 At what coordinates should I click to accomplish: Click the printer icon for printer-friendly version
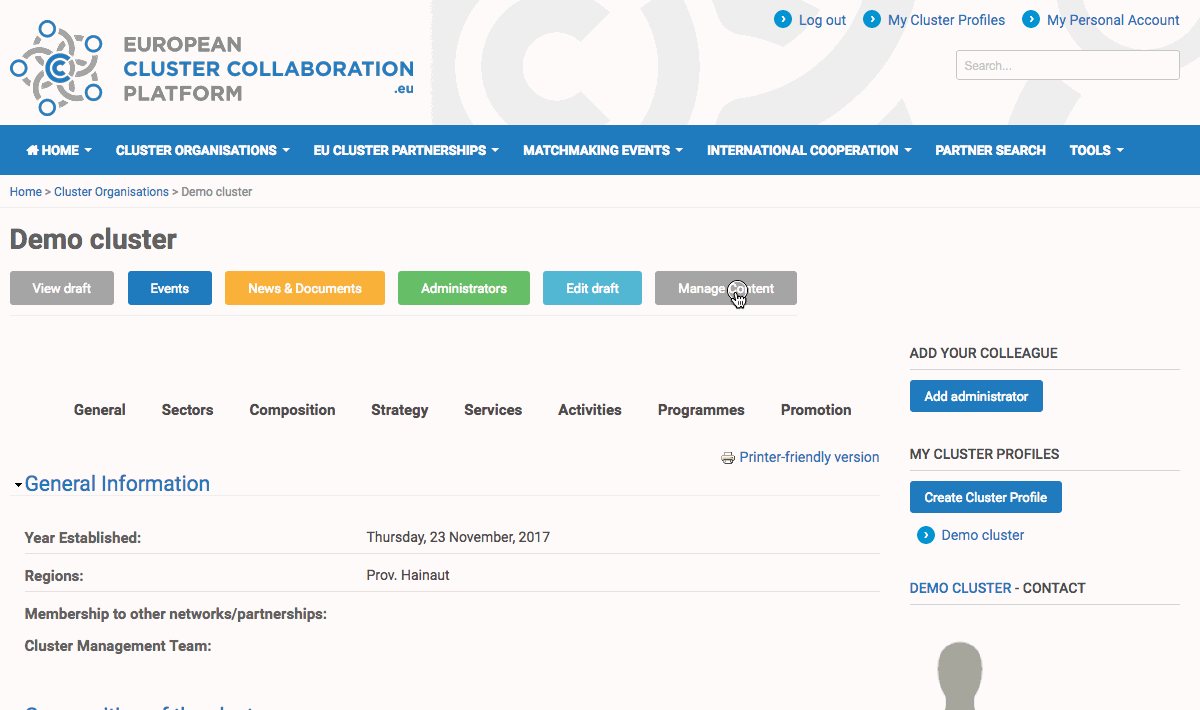click(x=728, y=458)
